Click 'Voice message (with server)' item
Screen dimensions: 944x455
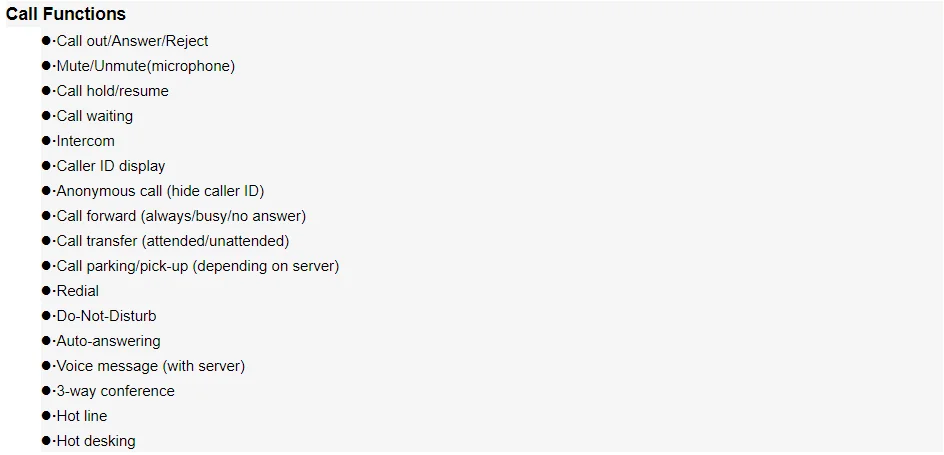point(150,366)
